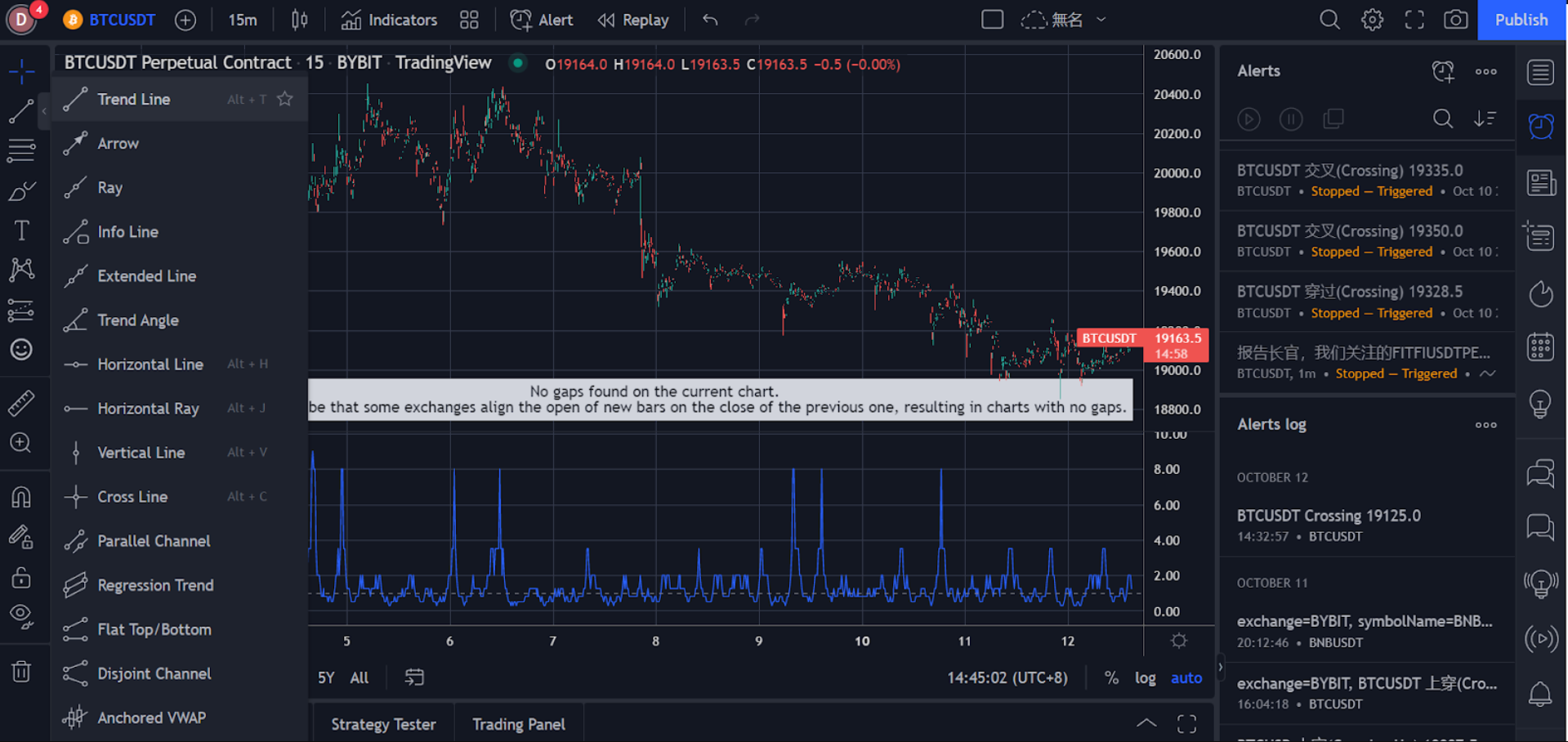This screenshot has width=1568, height=742.
Task: Start bar Replay mode
Action: pos(633,20)
